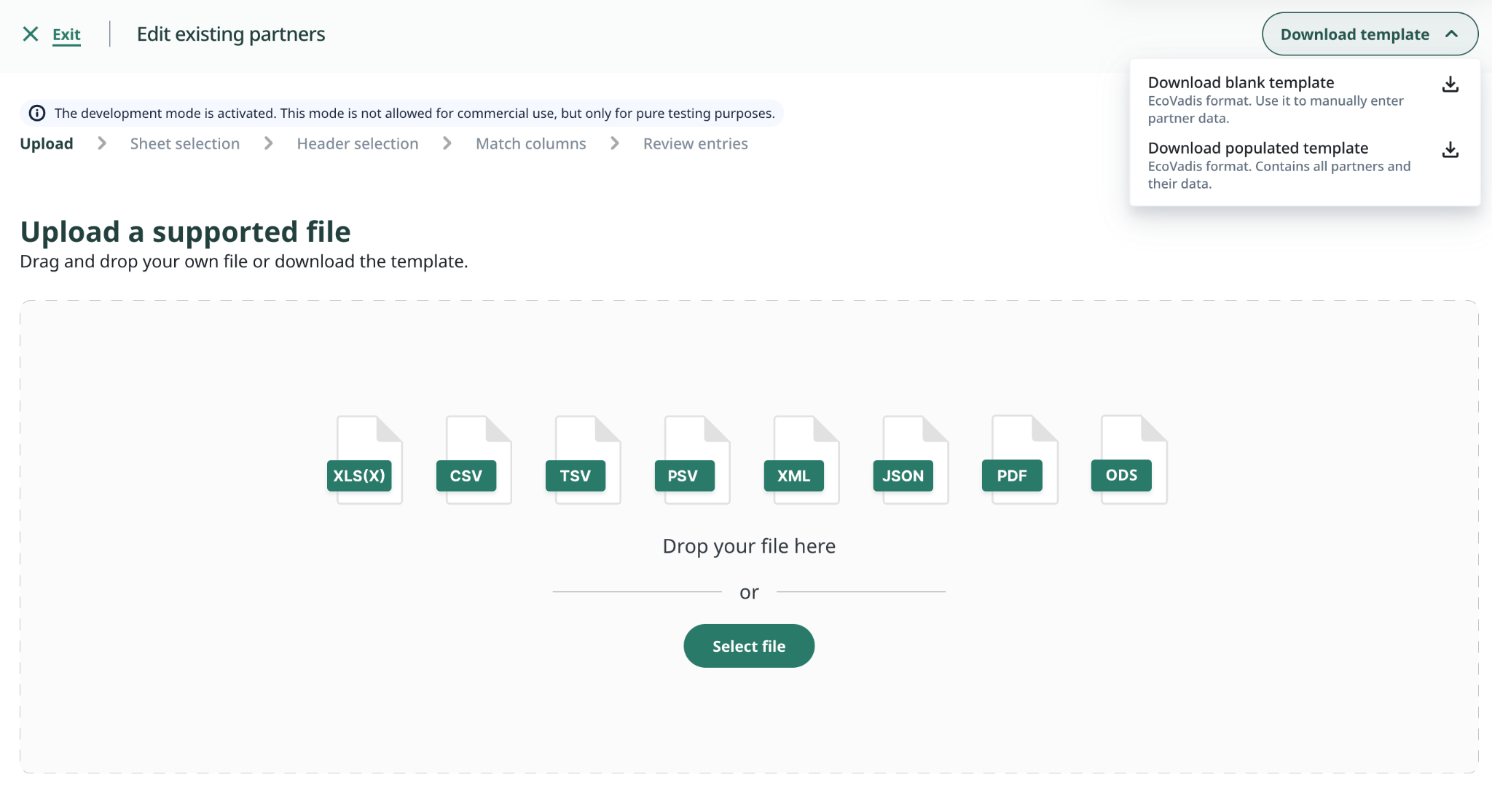Image resolution: width=1492 pixels, height=812 pixels.
Task: Click the XML file type icon
Action: pyautogui.click(x=802, y=460)
